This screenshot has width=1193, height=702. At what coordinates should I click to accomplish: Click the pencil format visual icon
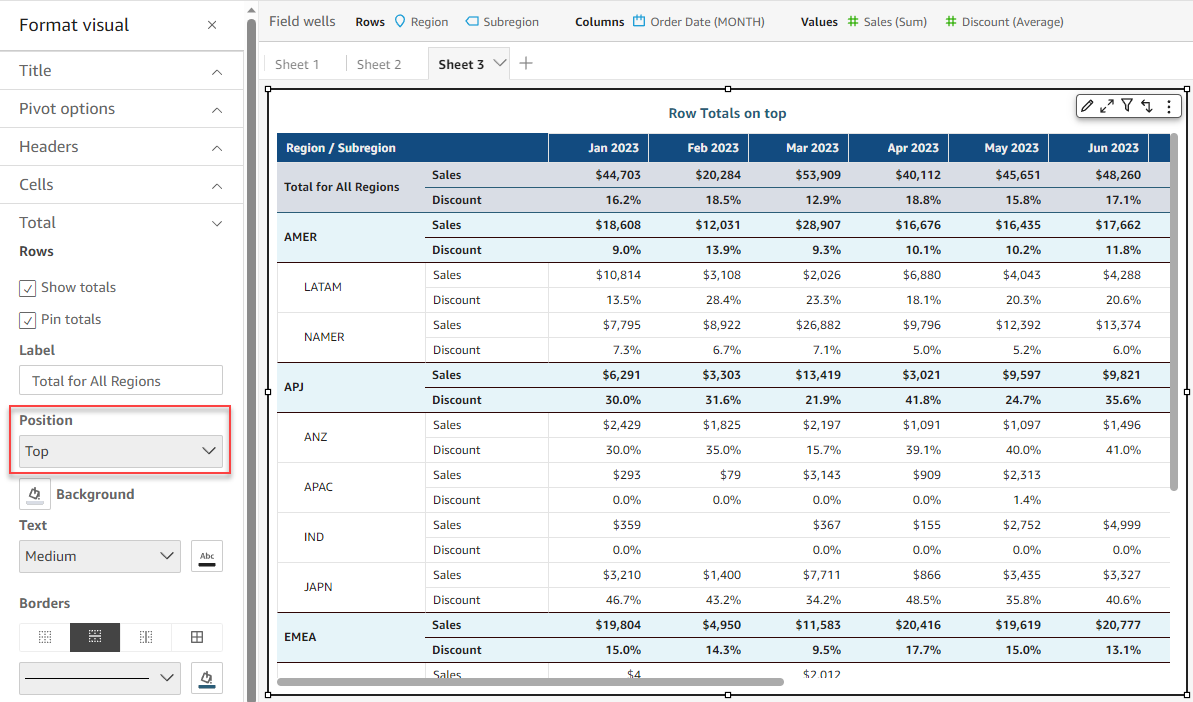[x=1087, y=106]
